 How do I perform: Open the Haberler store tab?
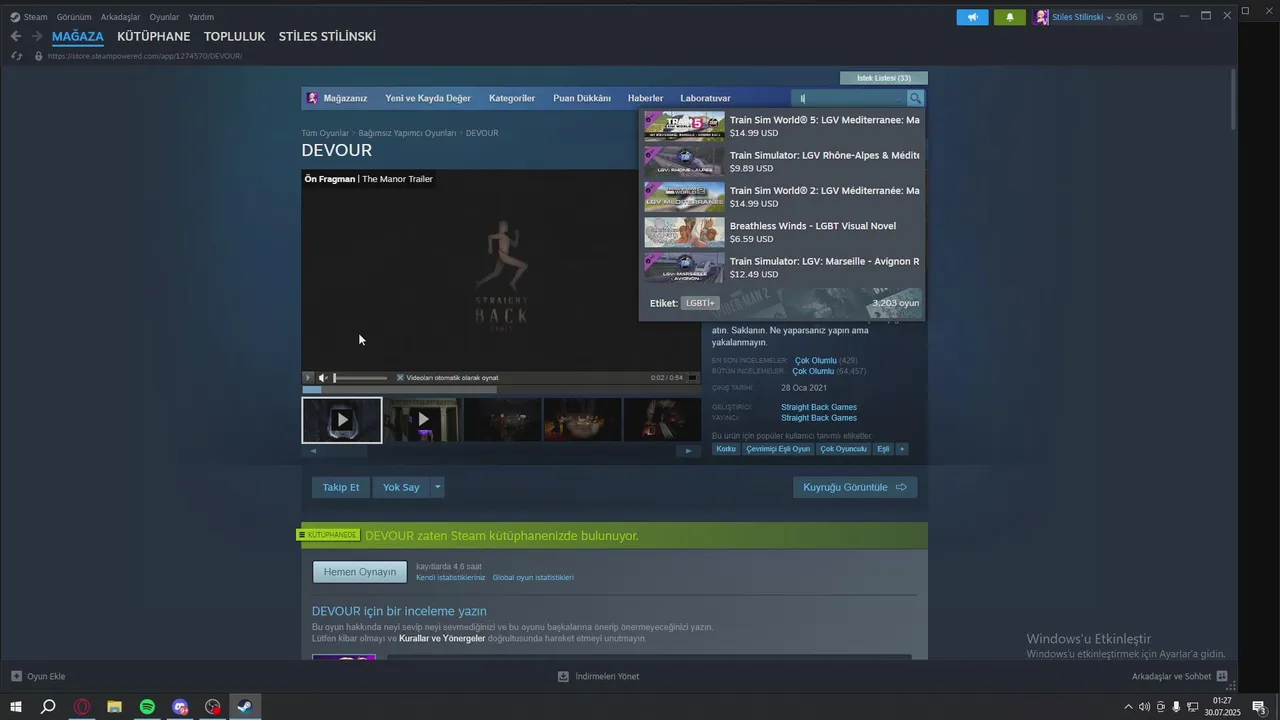point(645,98)
